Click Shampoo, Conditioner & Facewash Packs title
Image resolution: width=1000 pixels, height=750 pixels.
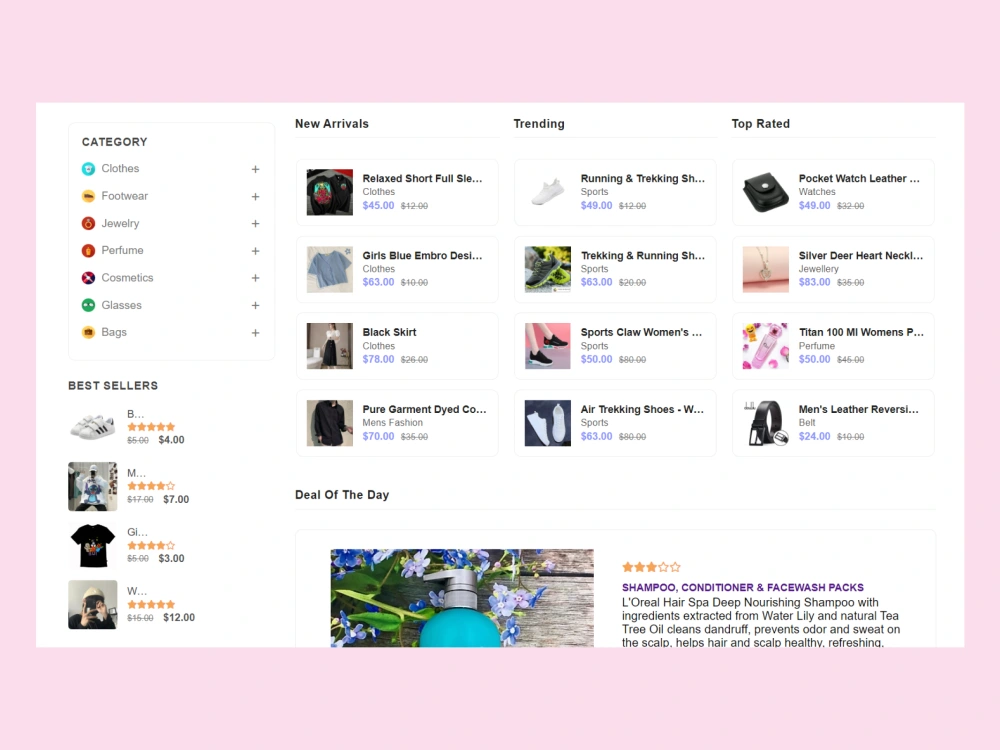click(742, 587)
